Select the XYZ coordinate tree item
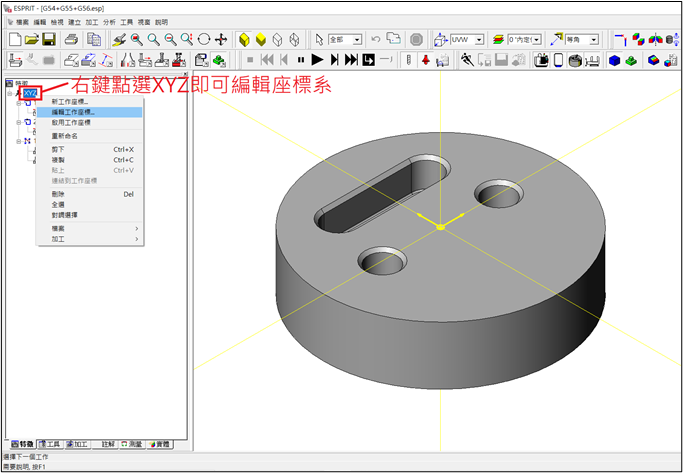Screen dimensions: 683x473 pos(30,93)
